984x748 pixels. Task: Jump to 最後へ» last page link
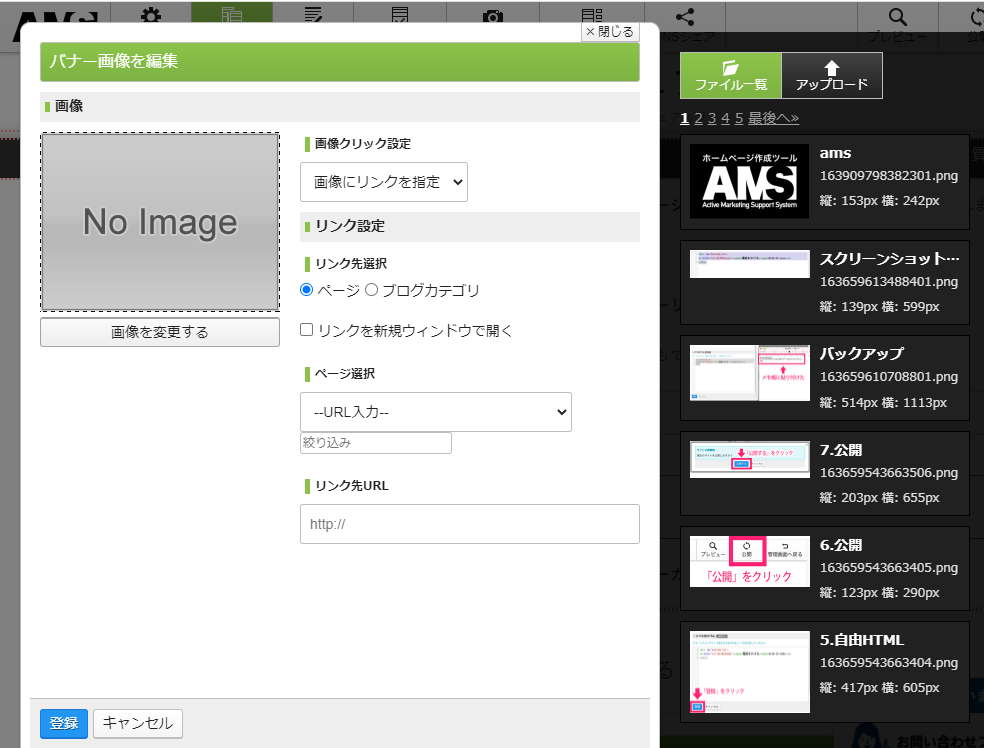point(773,118)
